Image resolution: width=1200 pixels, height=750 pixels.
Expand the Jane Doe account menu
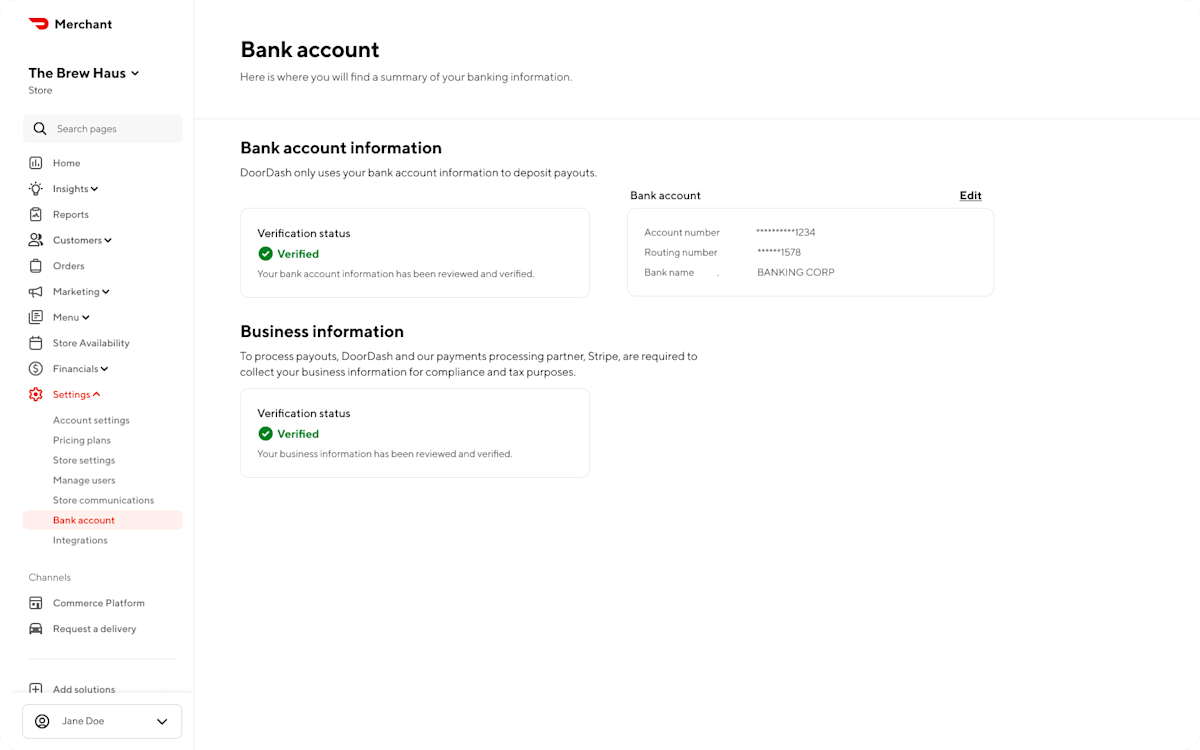[160, 721]
